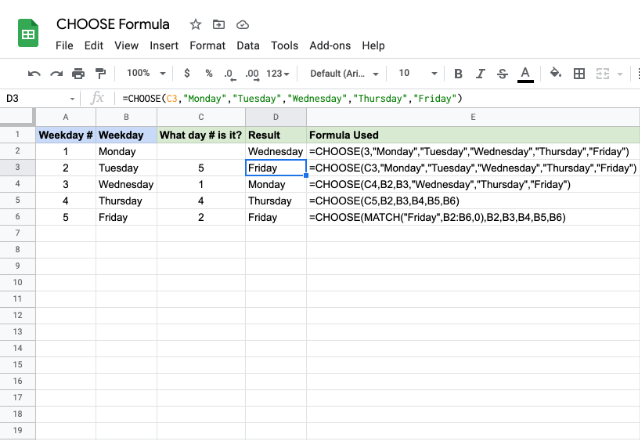
Task: Select column B header
Action: (126, 117)
